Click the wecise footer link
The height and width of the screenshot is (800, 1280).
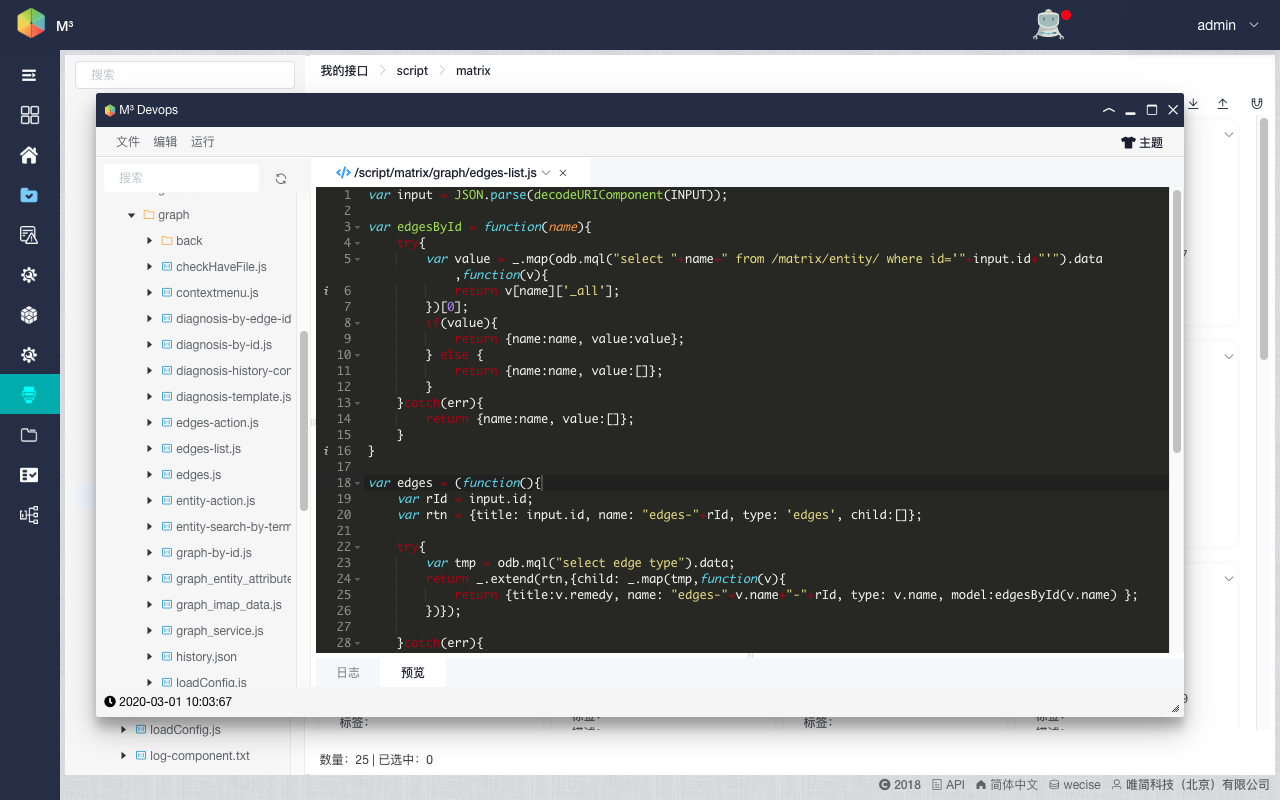tap(1075, 785)
